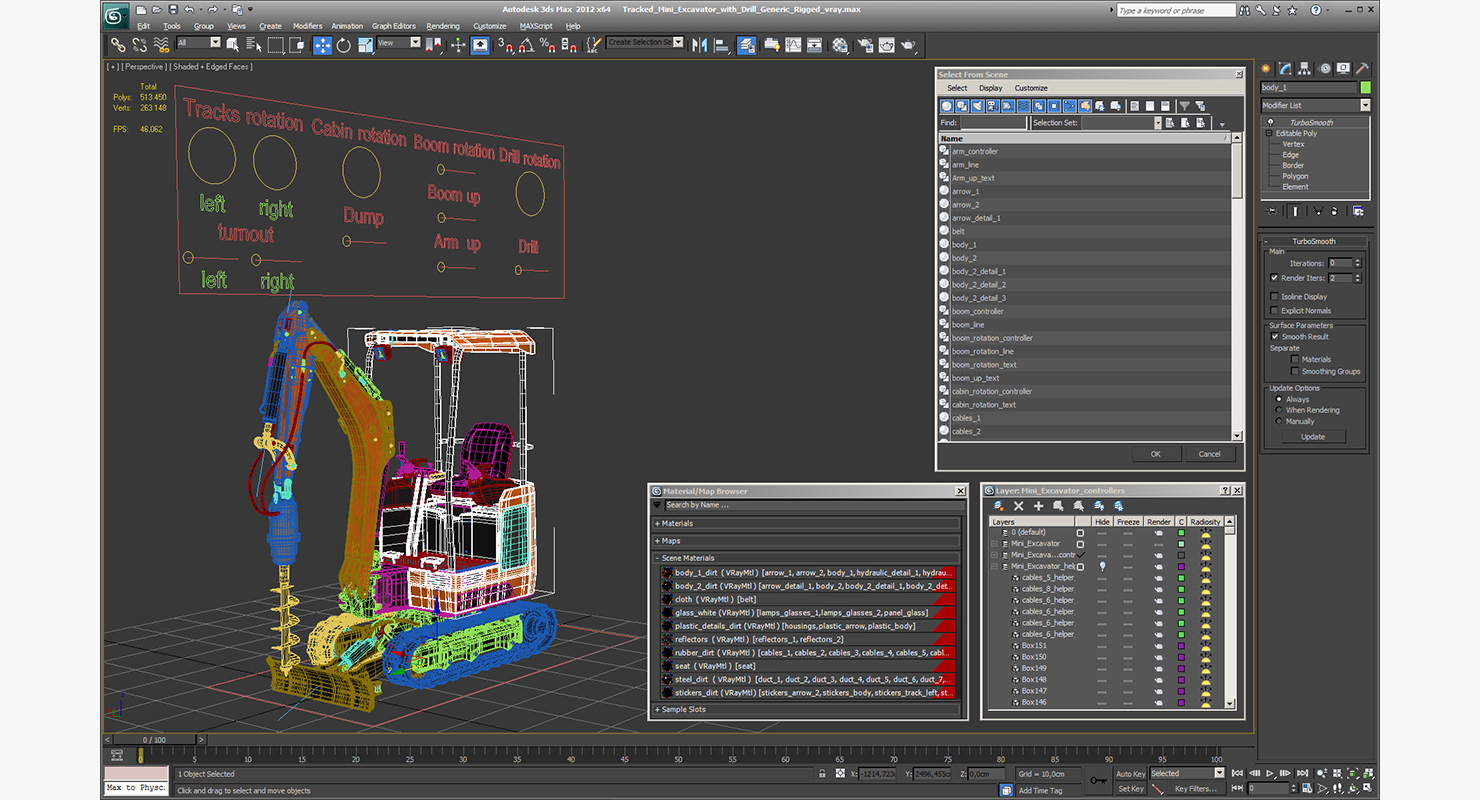Image resolution: width=1480 pixels, height=800 pixels.
Task: Open the Modifiers menu
Action: [x=307, y=26]
